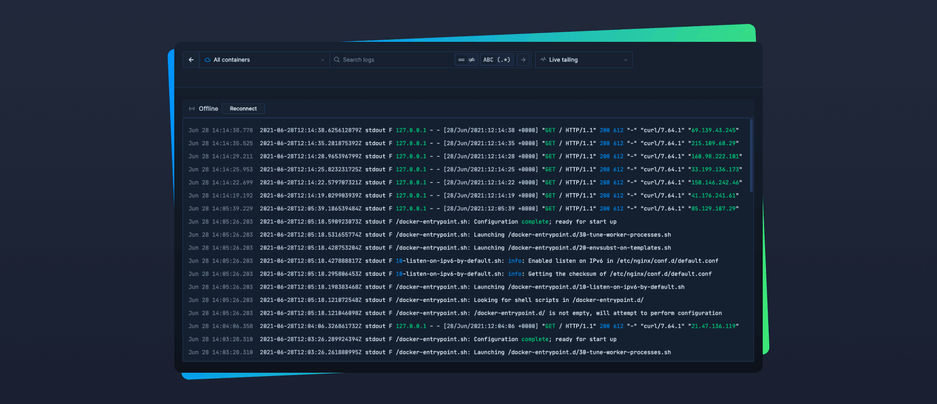Click the log viewer vertical scrollbar
Viewport: 937px width, 404px height.
(x=751, y=155)
